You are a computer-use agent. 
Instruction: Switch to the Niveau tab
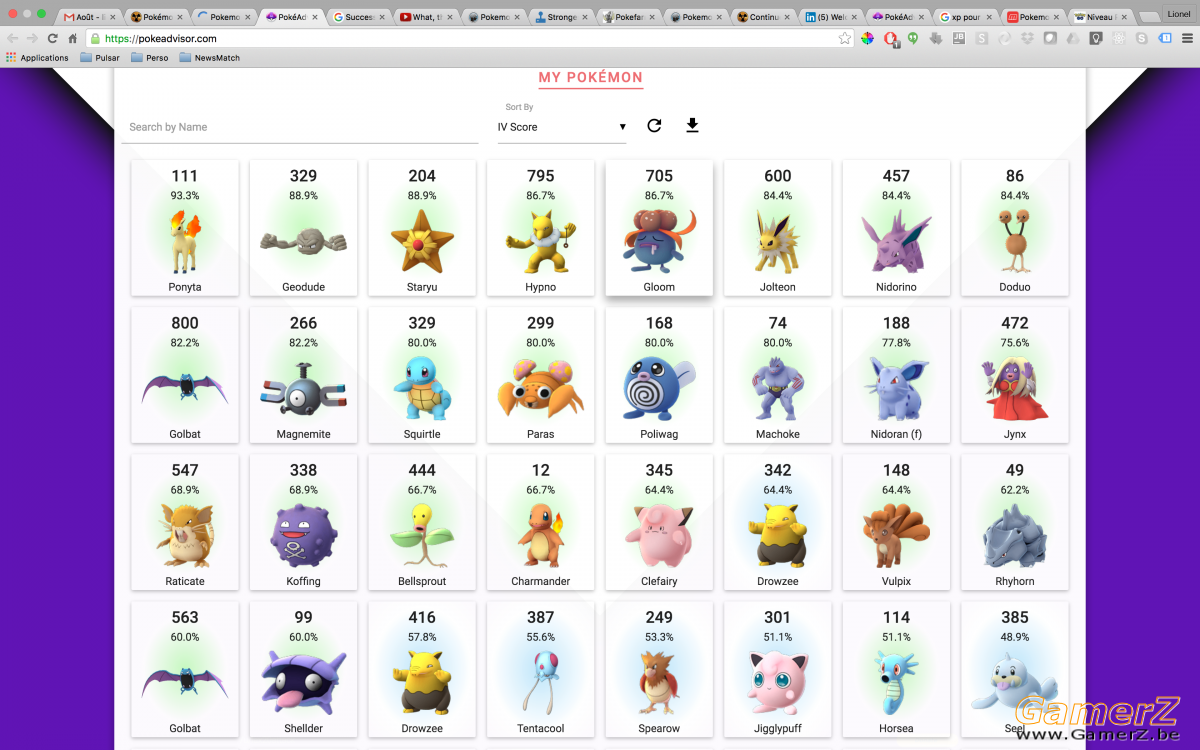pyautogui.click(x=1101, y=17)
